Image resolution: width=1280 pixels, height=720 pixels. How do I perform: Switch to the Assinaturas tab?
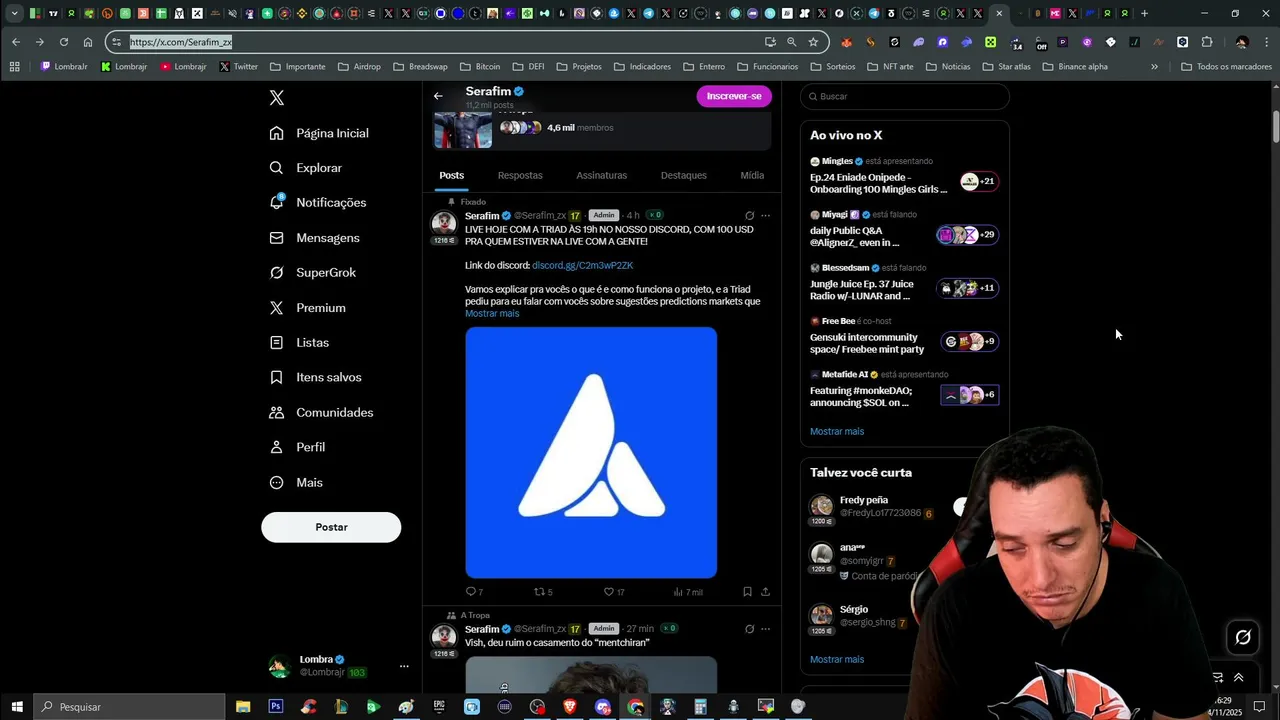pos(601,175)
